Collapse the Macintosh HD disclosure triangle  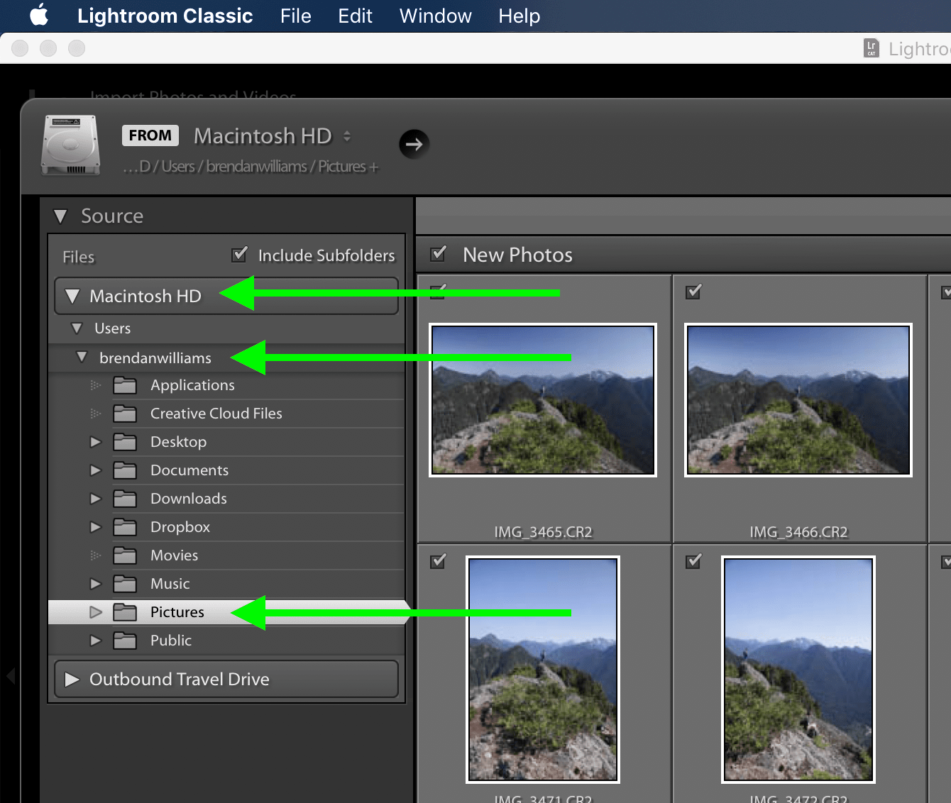[71, 295]
